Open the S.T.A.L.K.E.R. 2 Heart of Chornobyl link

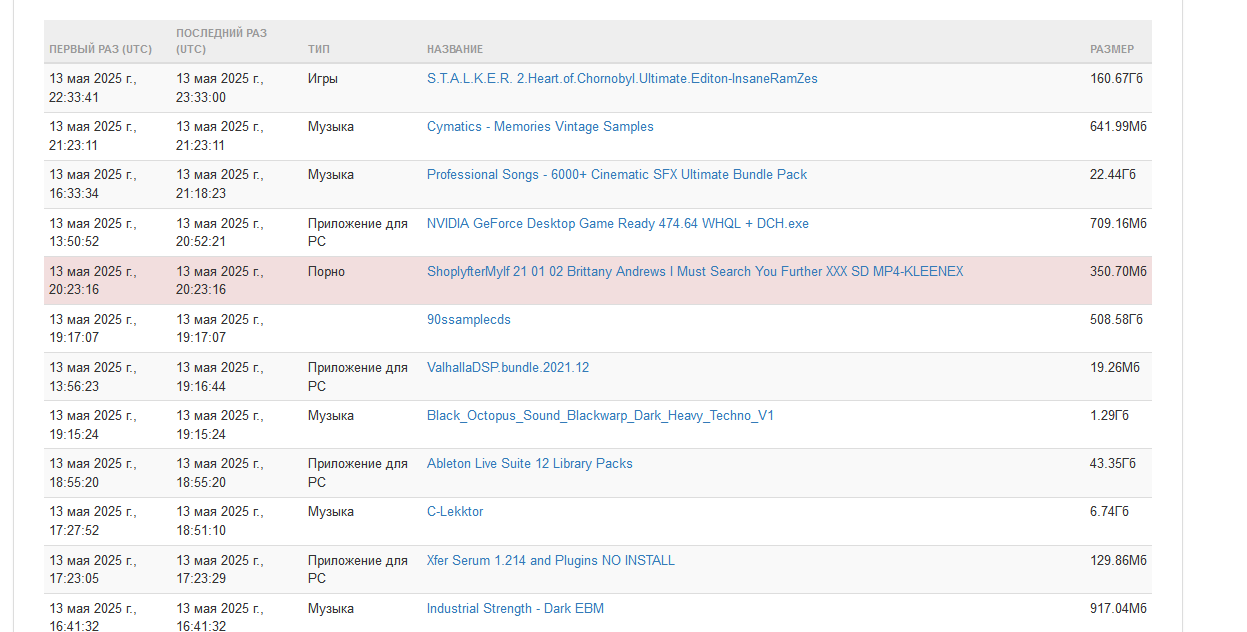coord(622,79)
